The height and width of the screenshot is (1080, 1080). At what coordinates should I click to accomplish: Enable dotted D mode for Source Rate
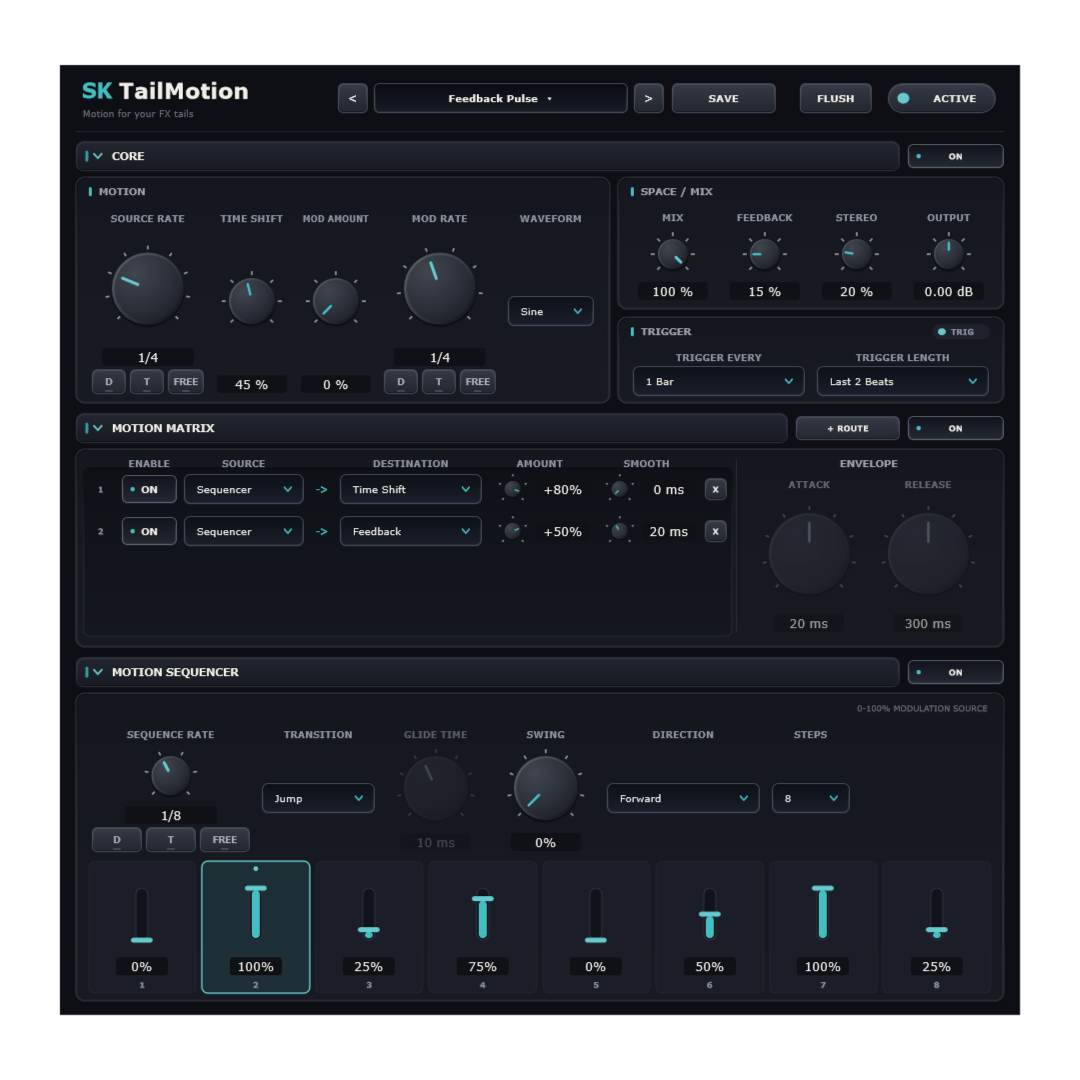pyautogui.click(x=109, y=382)
